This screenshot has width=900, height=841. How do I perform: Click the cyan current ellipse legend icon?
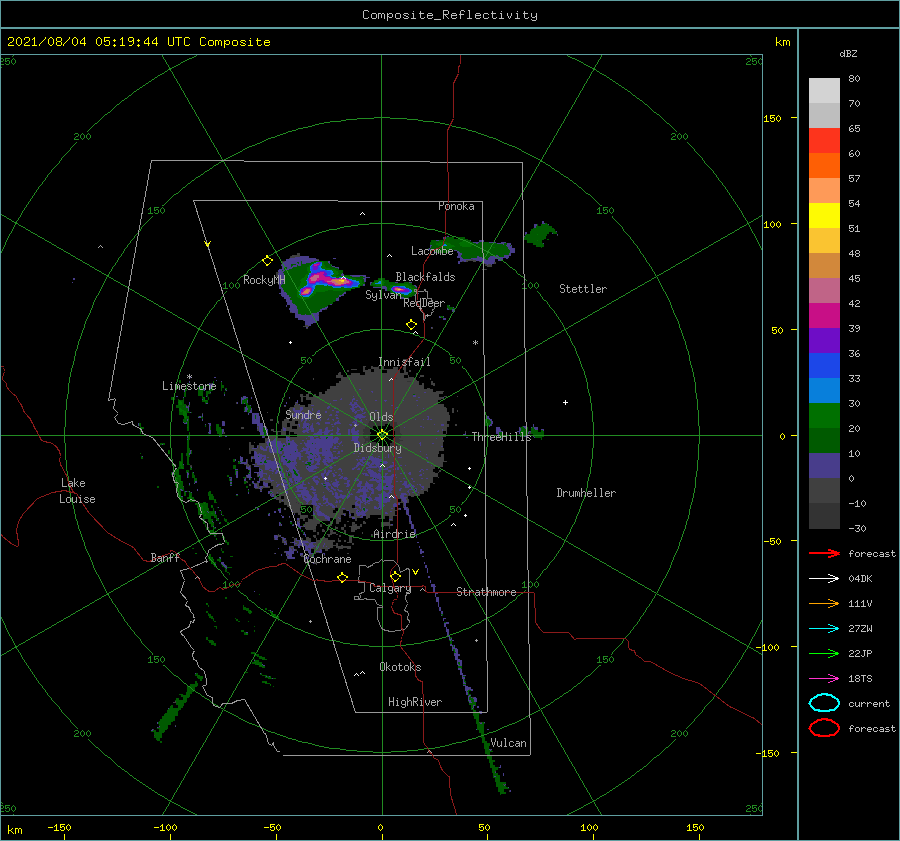click(824, 703)
